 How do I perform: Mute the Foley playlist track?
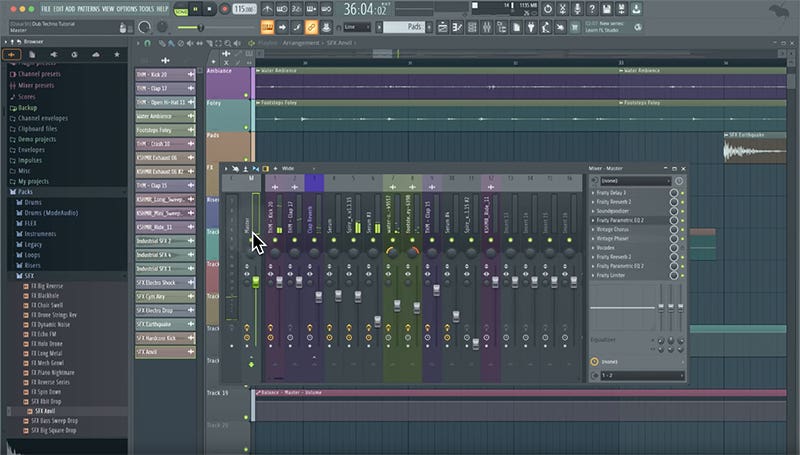[246, 128]
